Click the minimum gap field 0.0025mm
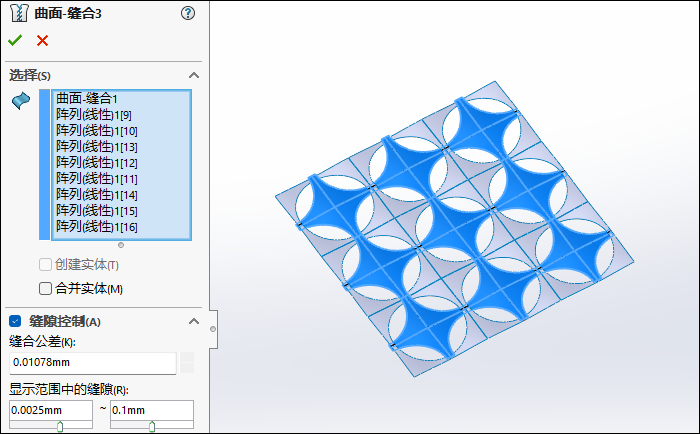Viewport: 700px width, 434px height. 51,410
